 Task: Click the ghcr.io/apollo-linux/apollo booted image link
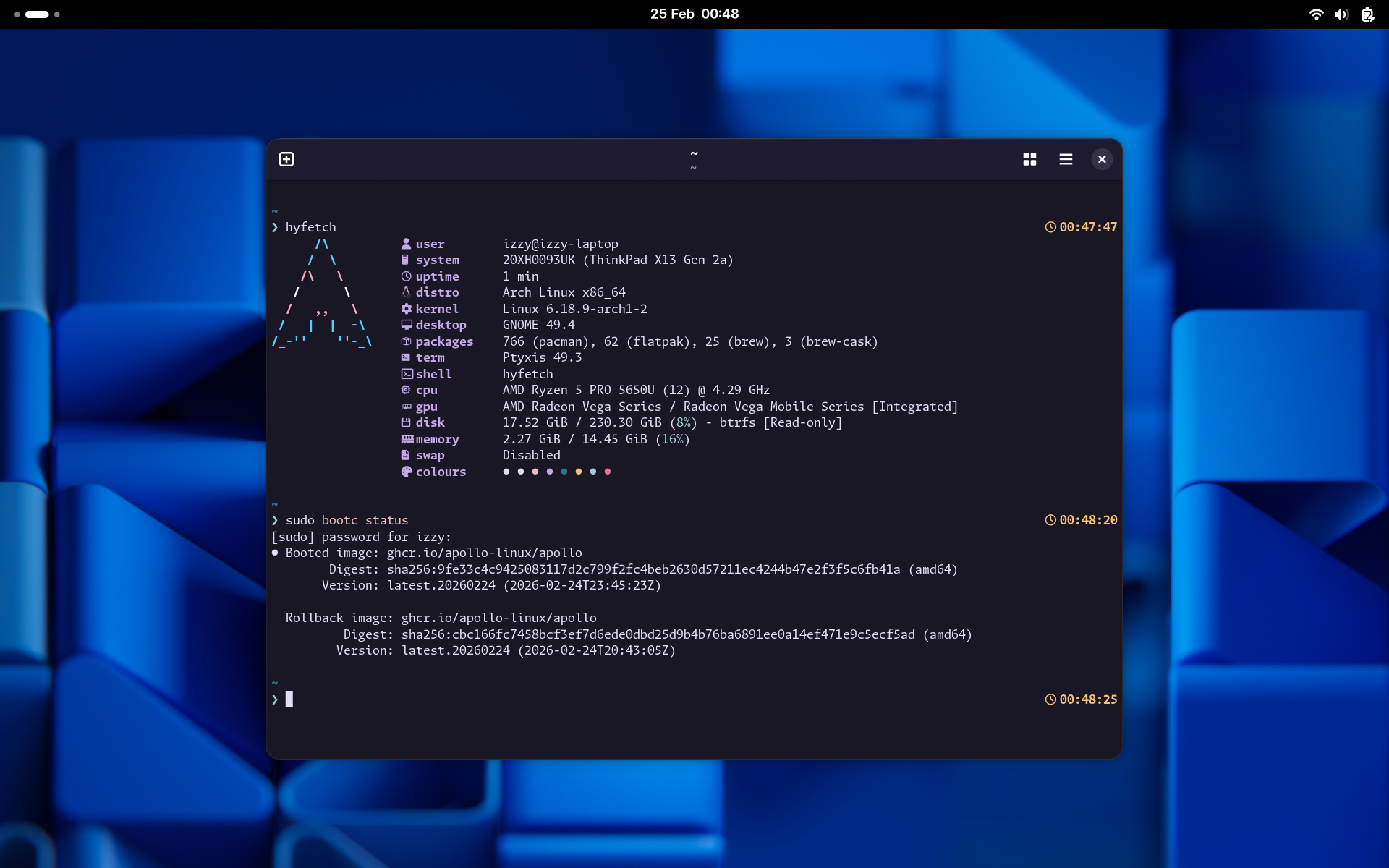pyautogui.click(x=484, y=553)
